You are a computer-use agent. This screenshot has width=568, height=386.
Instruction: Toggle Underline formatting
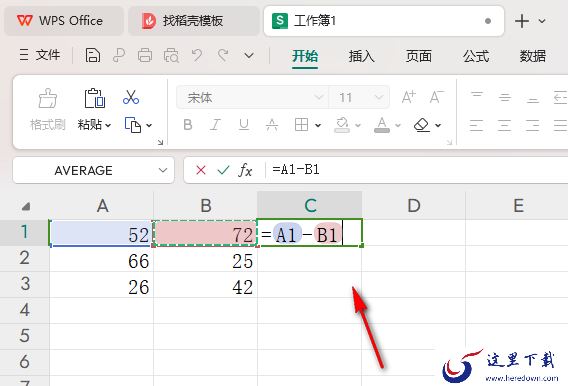[244, 125]
